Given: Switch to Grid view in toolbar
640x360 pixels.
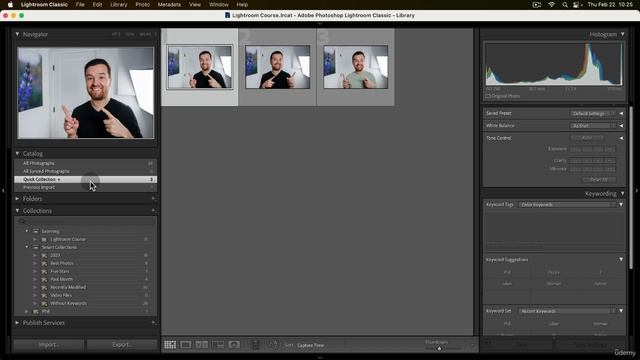Looking at the screenshot, I should point(170,345).
